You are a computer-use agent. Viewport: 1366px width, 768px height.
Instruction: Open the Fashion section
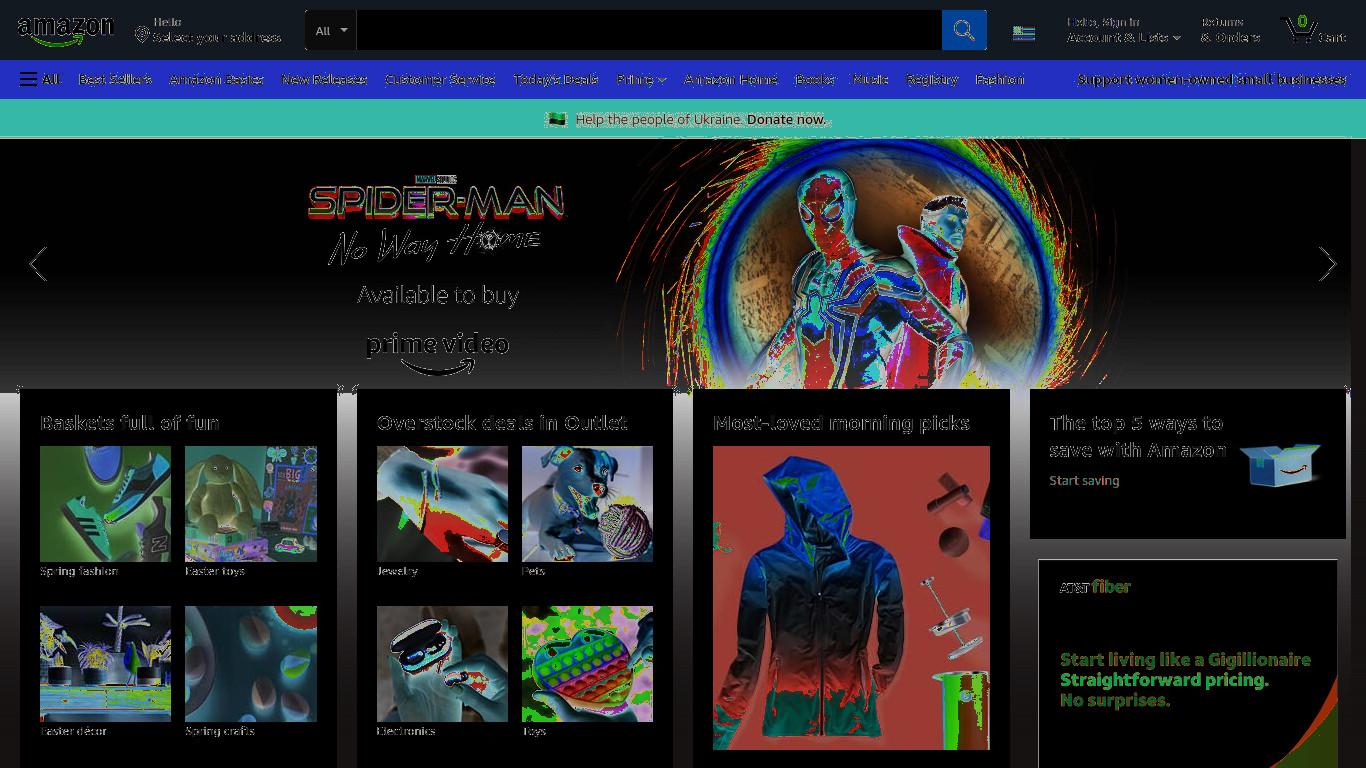pyautogui.click(x=1000, y=79)
